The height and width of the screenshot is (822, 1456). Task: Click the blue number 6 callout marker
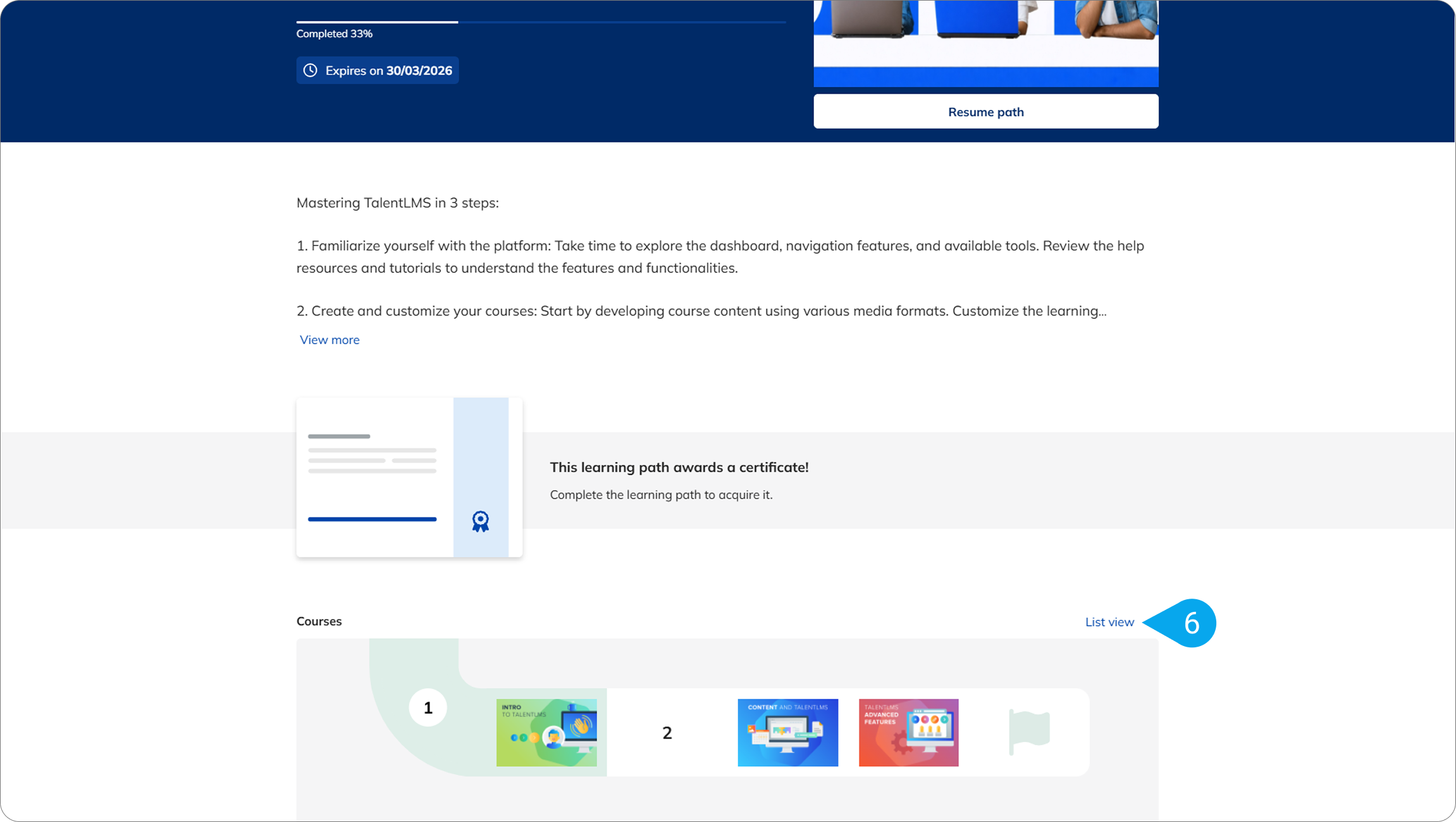[x=1191, y=623]
